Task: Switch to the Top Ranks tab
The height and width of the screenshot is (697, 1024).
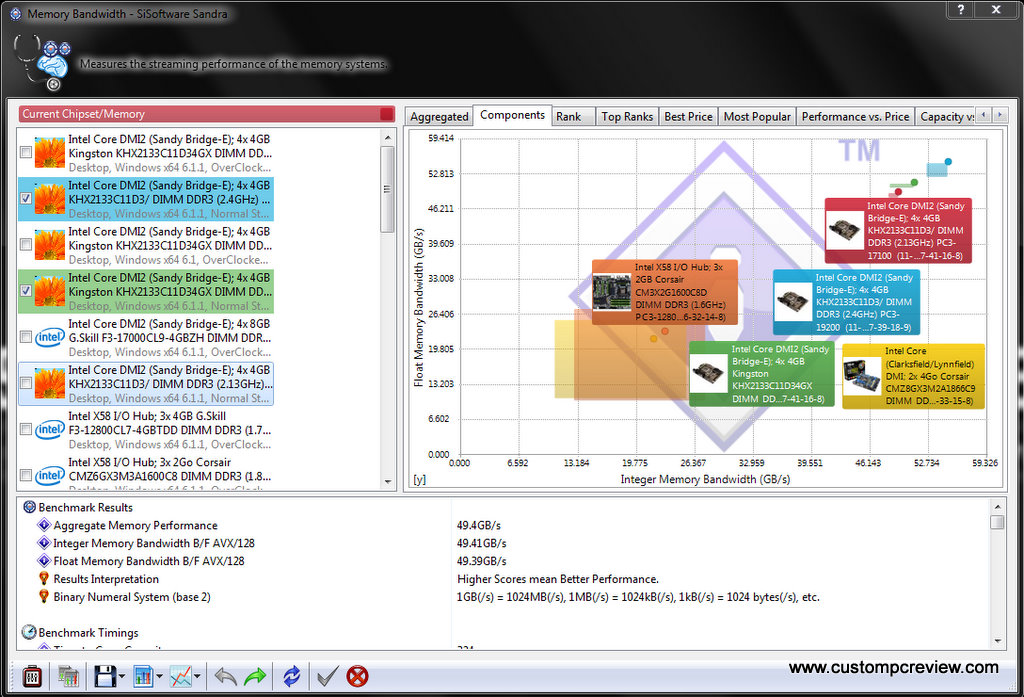Action: point(627,116)
